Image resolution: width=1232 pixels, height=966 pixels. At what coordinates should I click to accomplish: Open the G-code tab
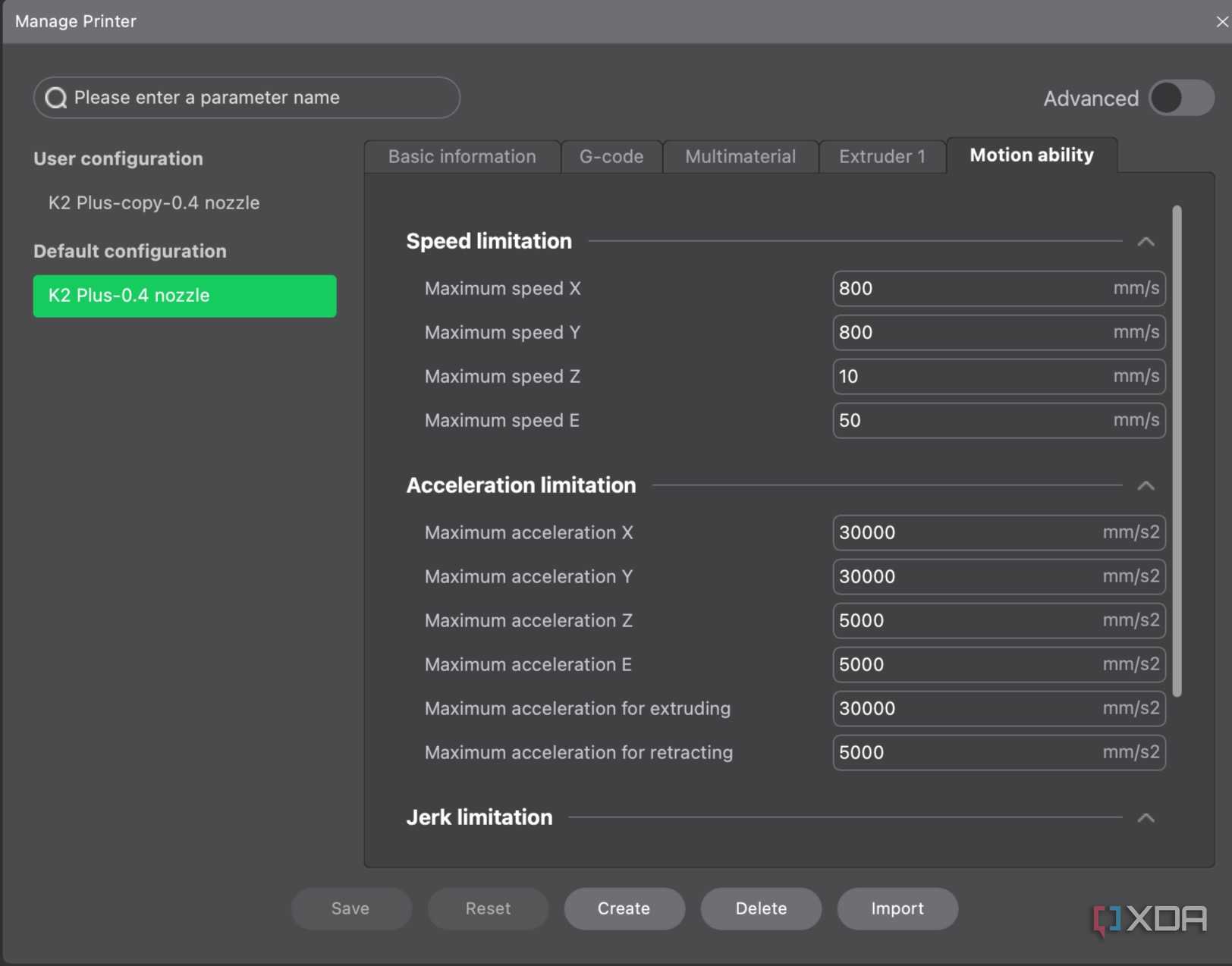click(611, 156)
